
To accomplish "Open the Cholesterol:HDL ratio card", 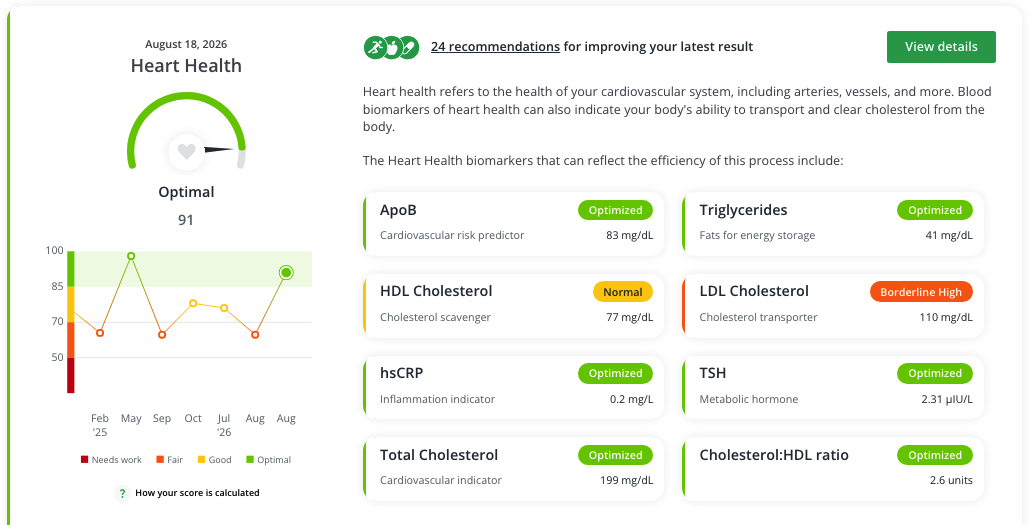I will [833, 468].
